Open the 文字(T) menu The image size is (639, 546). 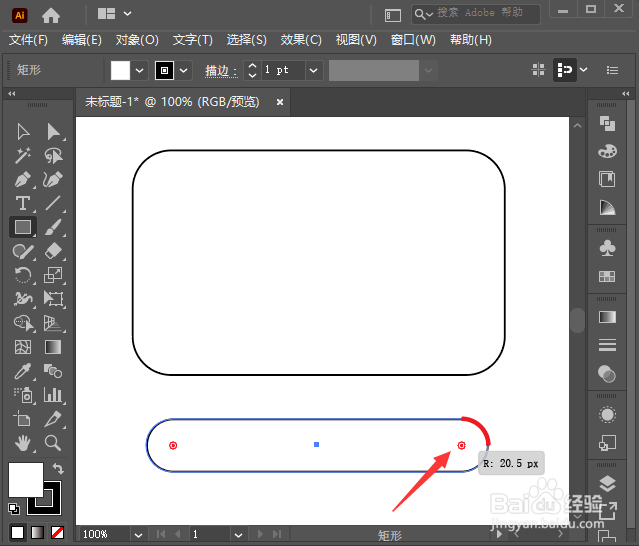click(x=193, y=40)
